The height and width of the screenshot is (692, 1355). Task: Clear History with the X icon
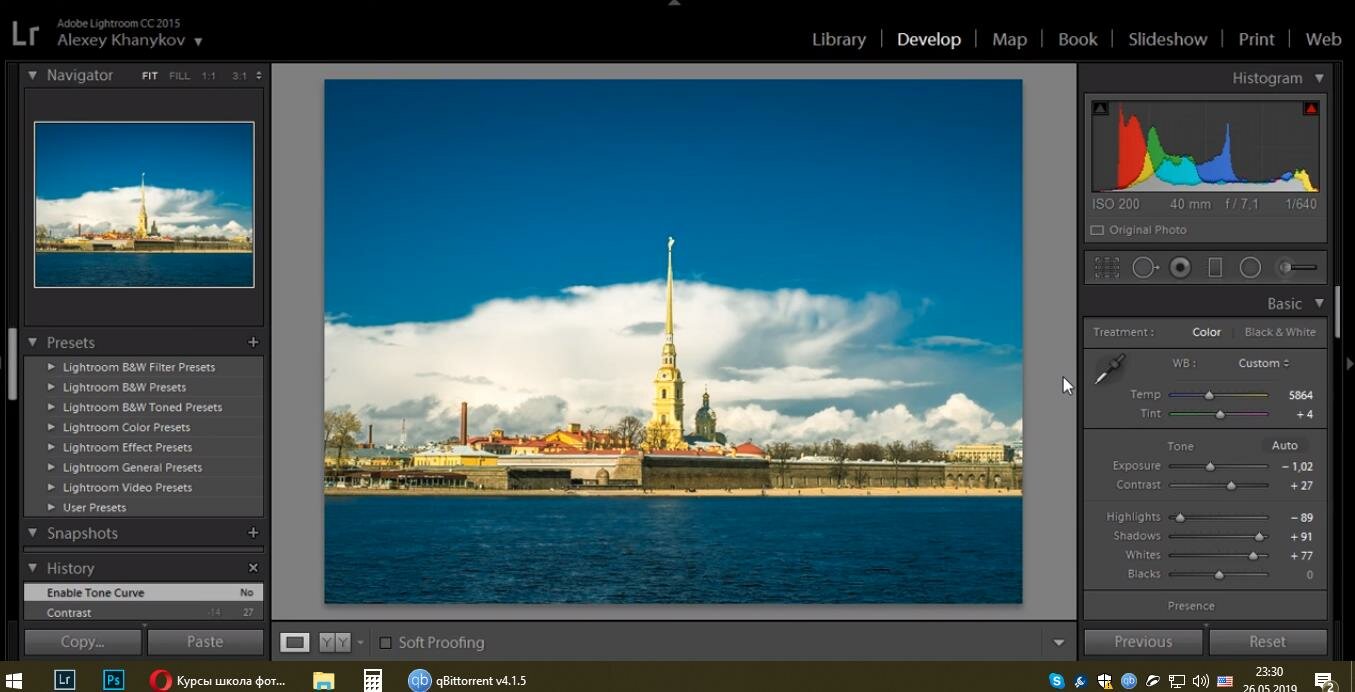tap(253, 568)
